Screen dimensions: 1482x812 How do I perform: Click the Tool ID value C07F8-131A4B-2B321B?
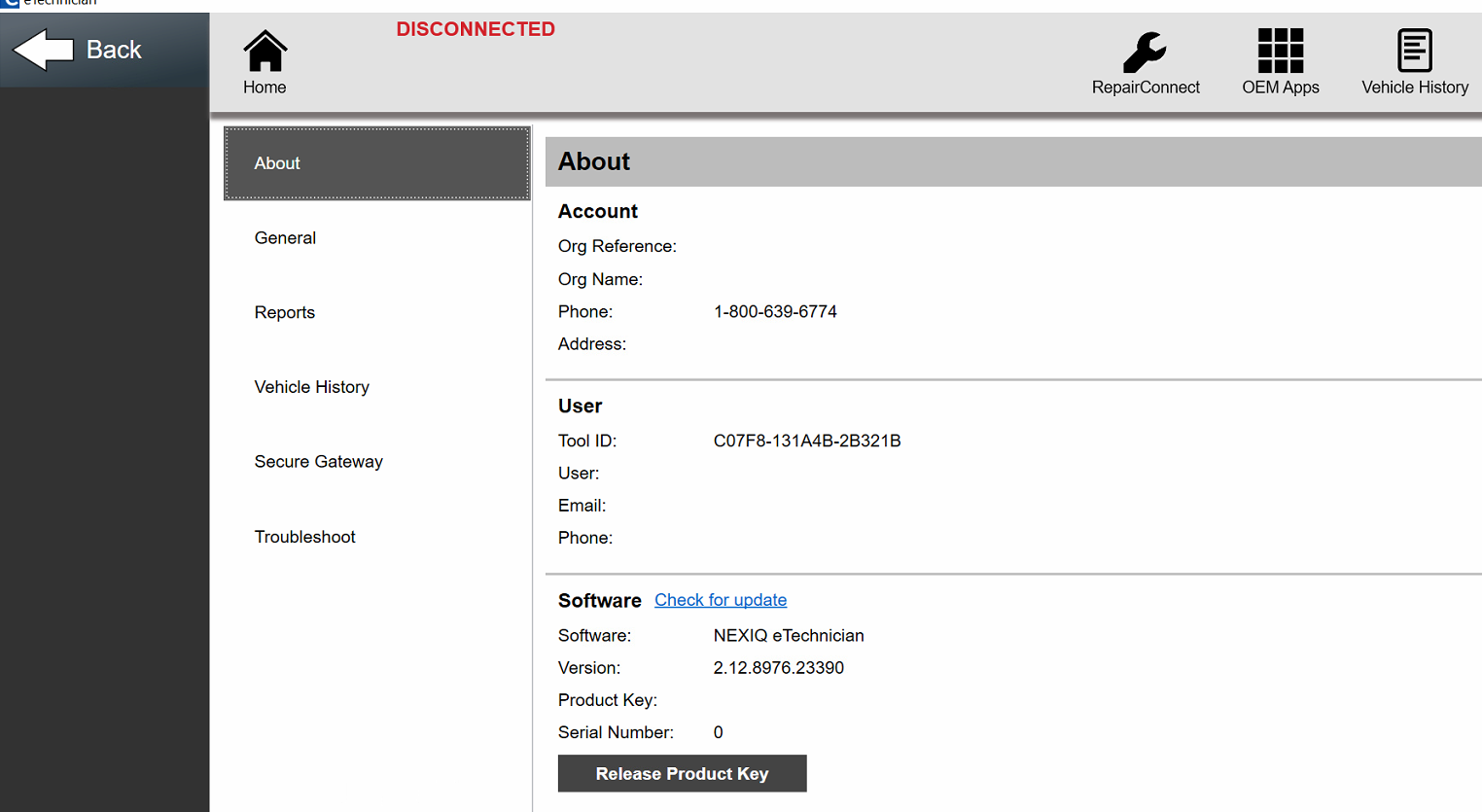point(807,441)
